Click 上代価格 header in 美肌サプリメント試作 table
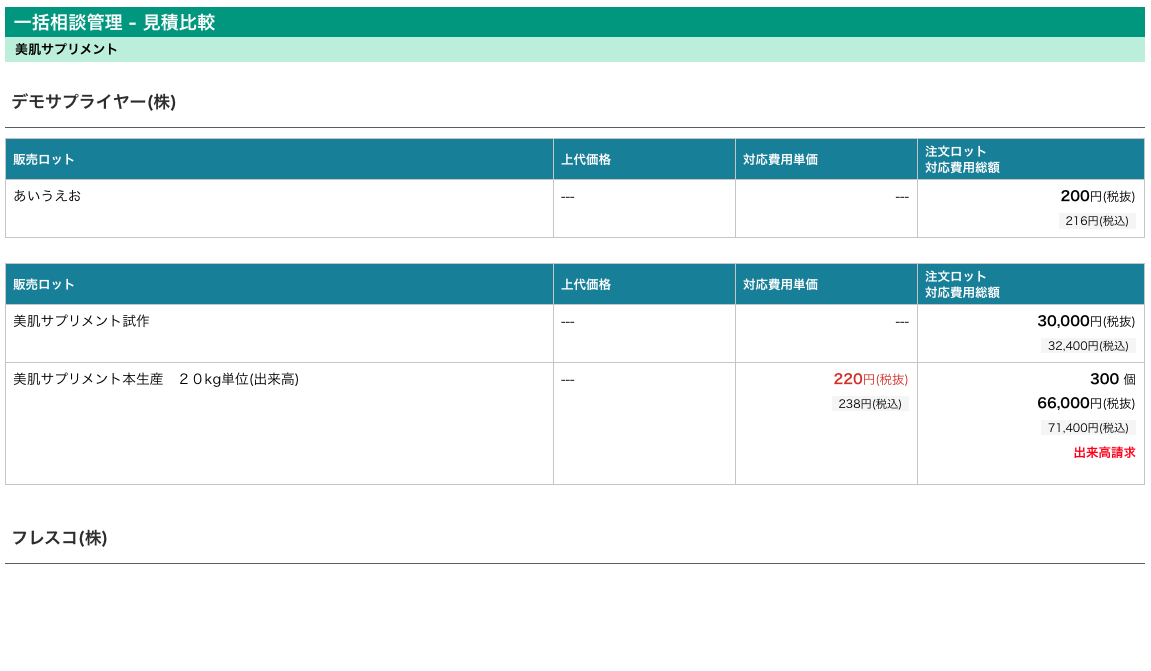This screenshot has width=1151, height=671. pyautogui.click(x=586, y=285)
